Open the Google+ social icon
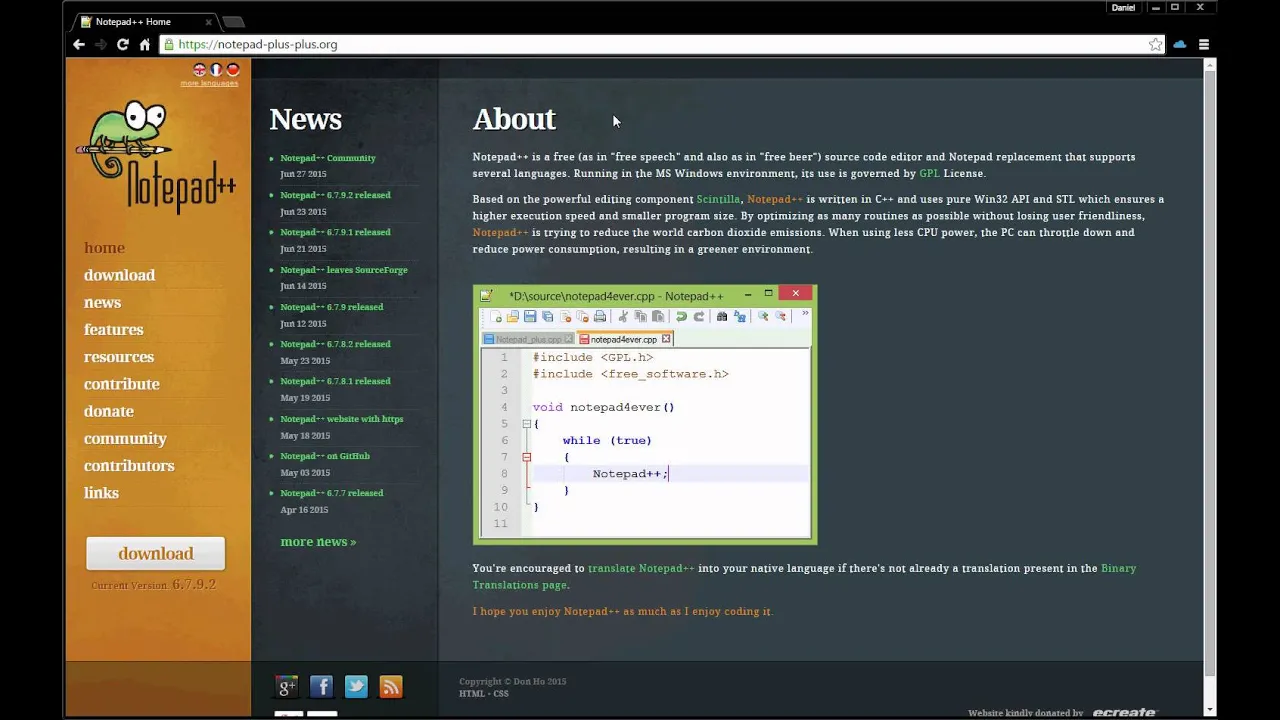The height and width of the screenshot is (720, 1280). click(x=287, y=686)
